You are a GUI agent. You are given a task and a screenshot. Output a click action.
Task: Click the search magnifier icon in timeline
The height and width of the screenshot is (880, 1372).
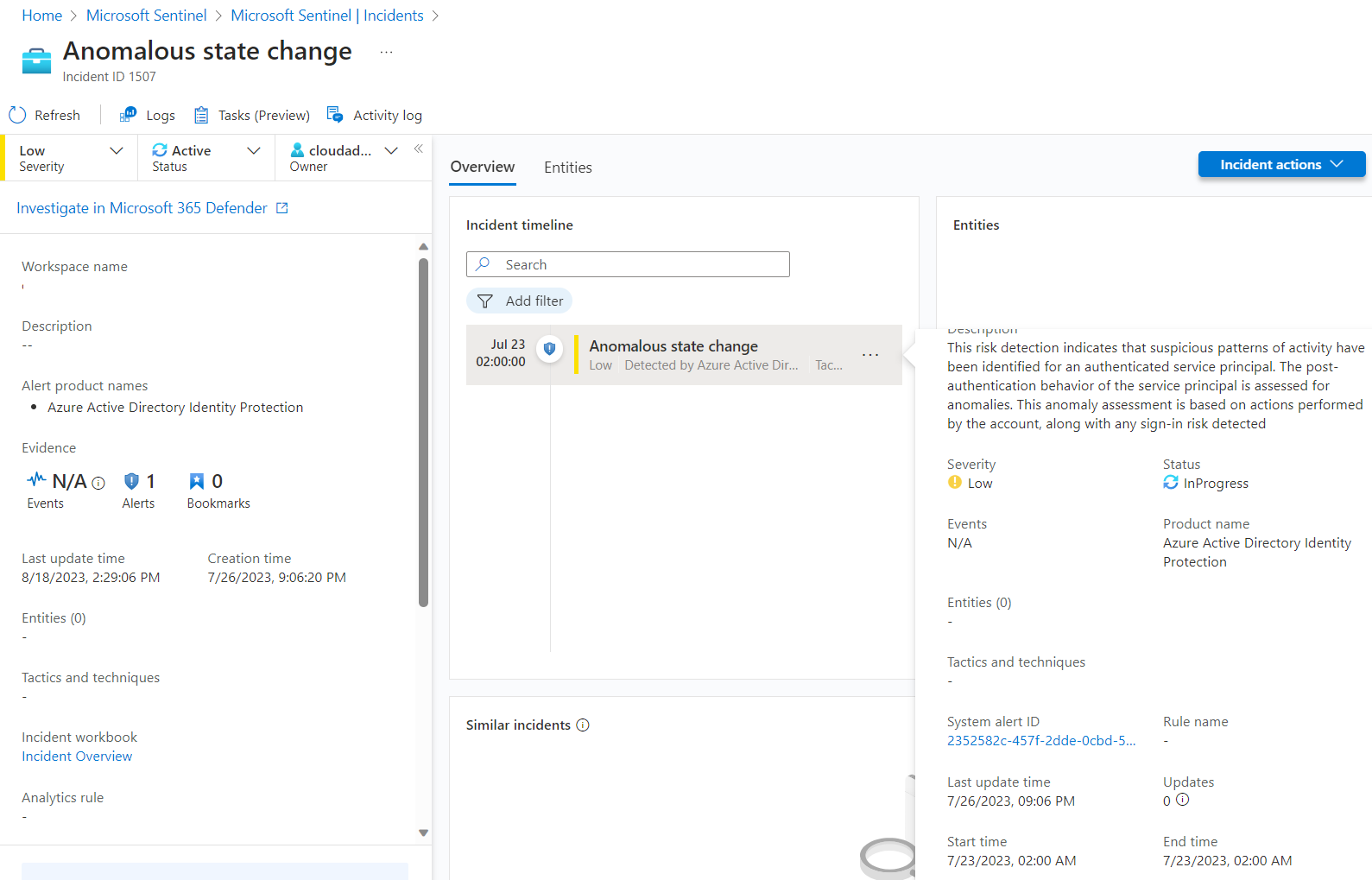click(483, 264)
